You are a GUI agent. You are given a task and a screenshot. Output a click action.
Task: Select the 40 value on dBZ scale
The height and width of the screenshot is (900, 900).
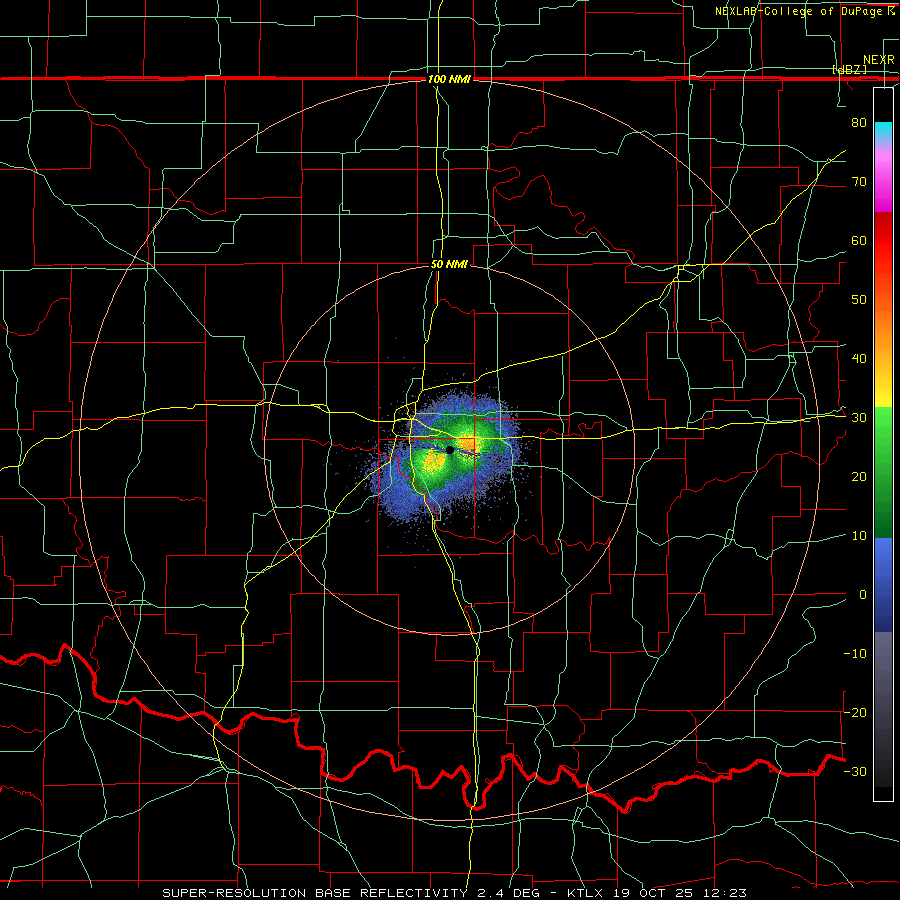point(859,359)
